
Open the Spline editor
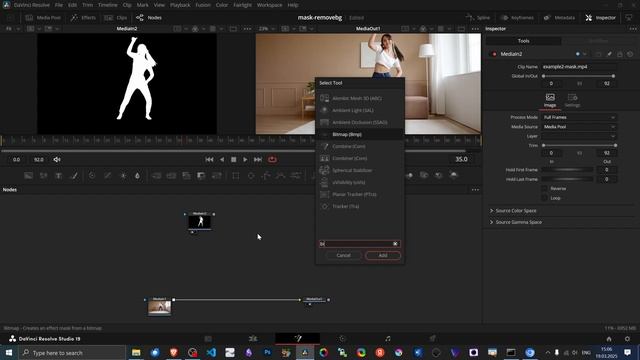tap(478, 18)
